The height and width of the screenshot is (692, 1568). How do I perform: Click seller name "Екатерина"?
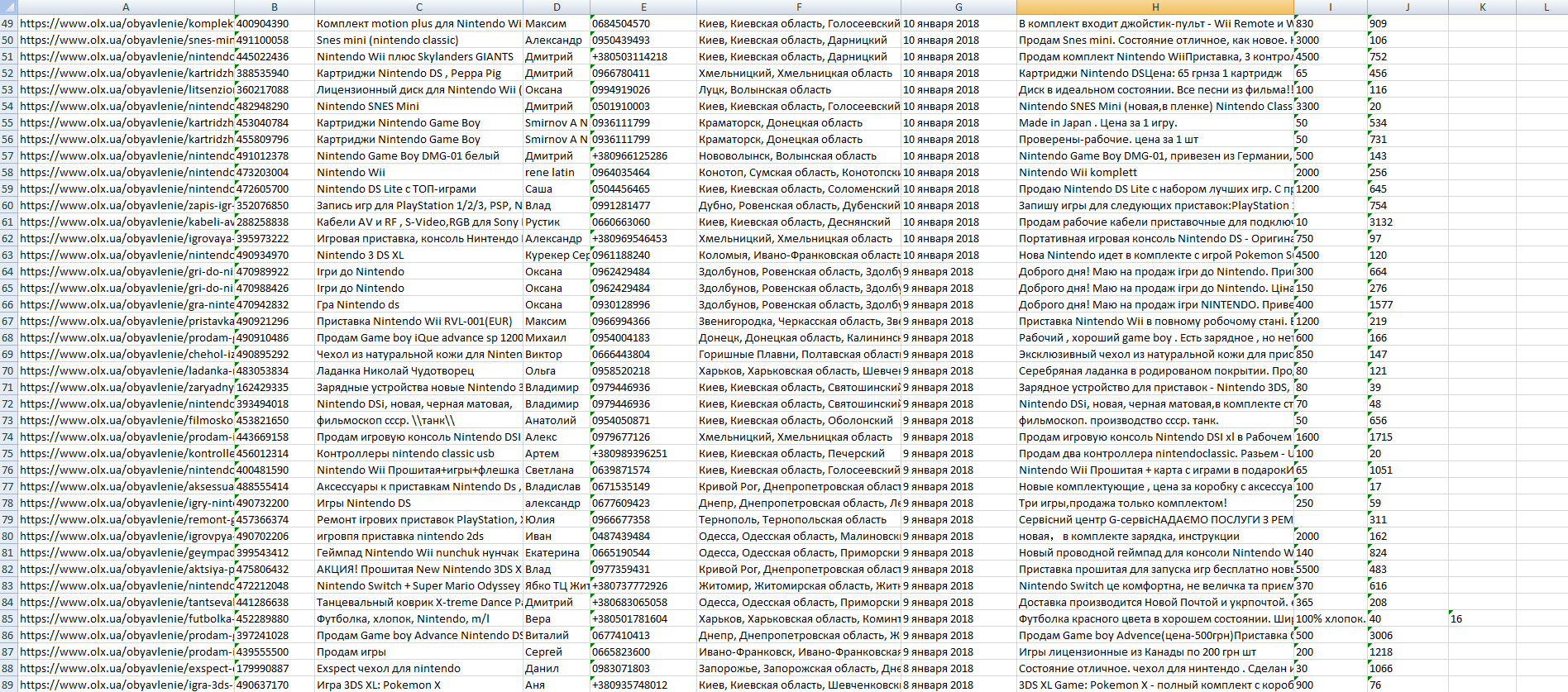[557, 552]
